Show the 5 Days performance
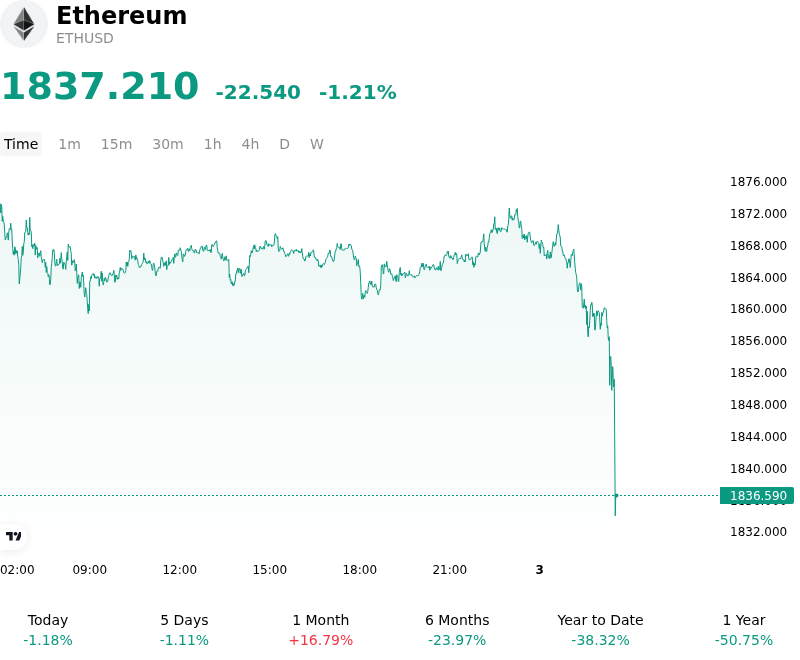 click(x=184, y=630)
